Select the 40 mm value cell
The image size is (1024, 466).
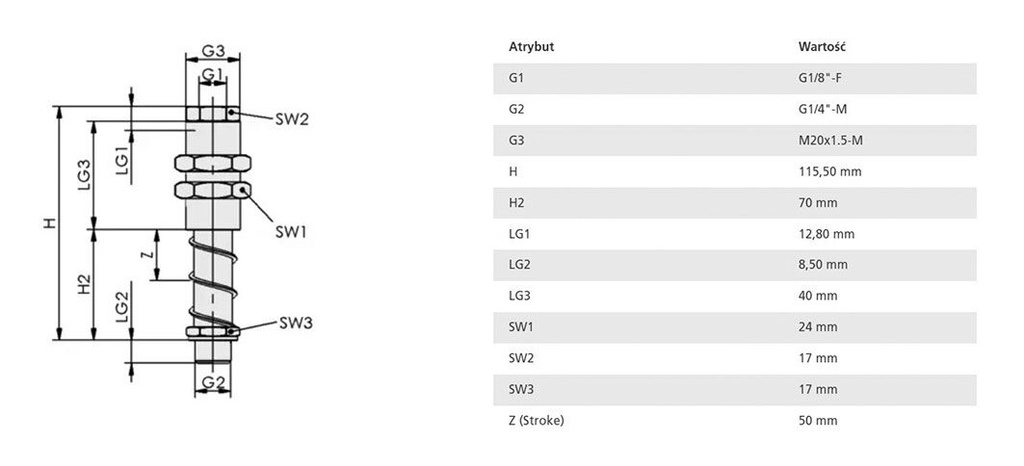[x=817, y=296]
